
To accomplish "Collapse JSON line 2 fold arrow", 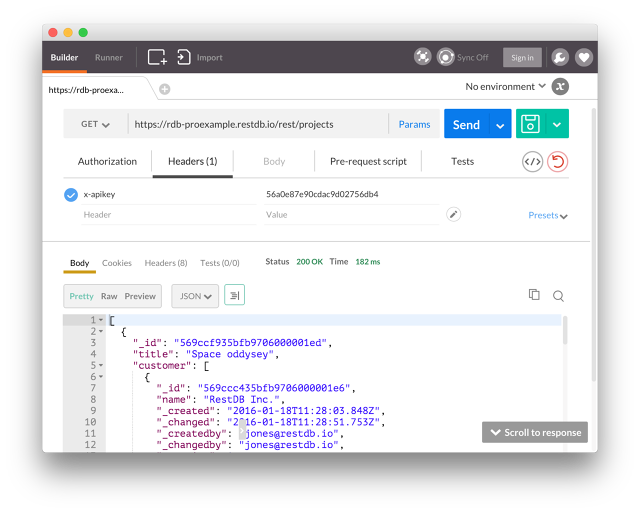I will click(x=101, y=331).
